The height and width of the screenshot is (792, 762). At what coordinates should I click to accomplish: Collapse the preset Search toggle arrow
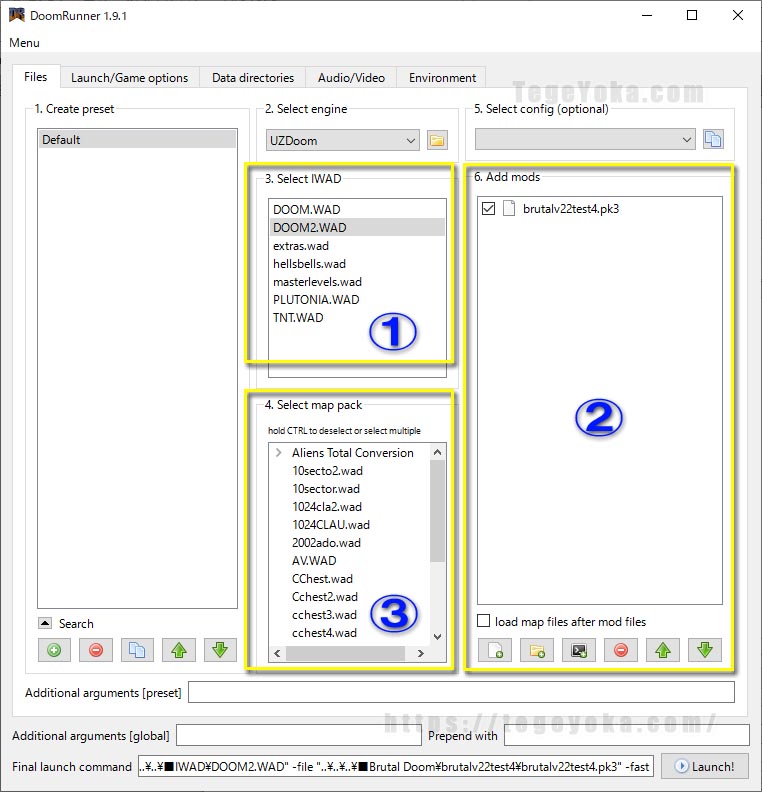point(45,623)
